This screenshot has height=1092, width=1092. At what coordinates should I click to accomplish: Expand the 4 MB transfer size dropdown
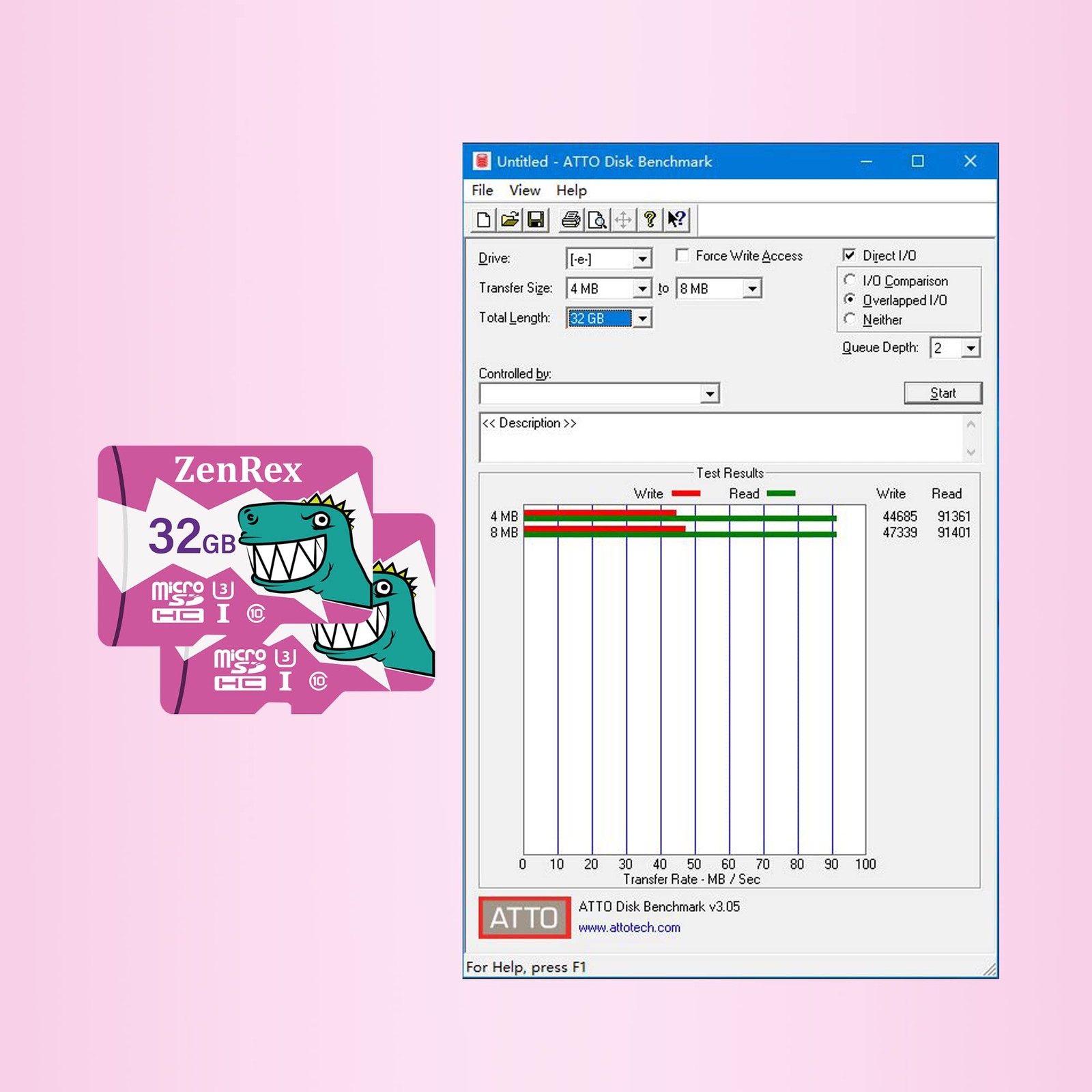642,289
